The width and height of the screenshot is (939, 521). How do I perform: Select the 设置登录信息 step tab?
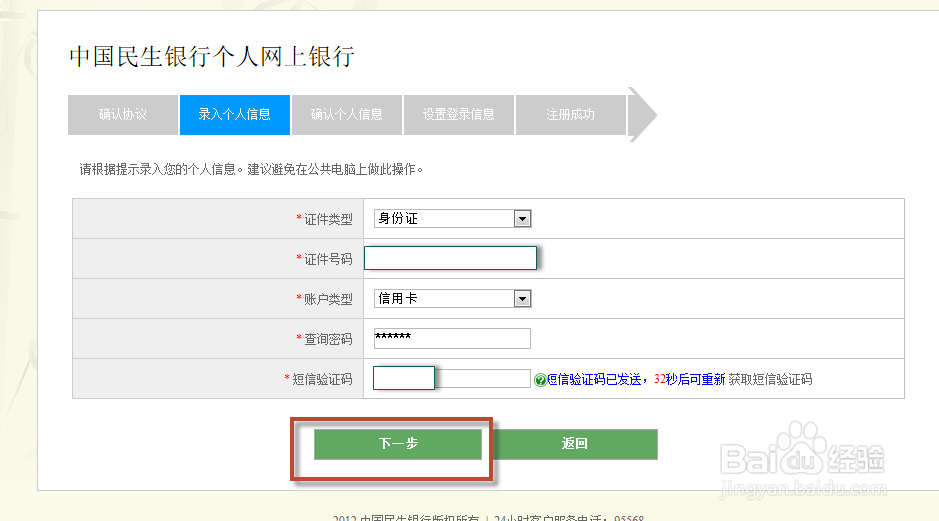459,114
